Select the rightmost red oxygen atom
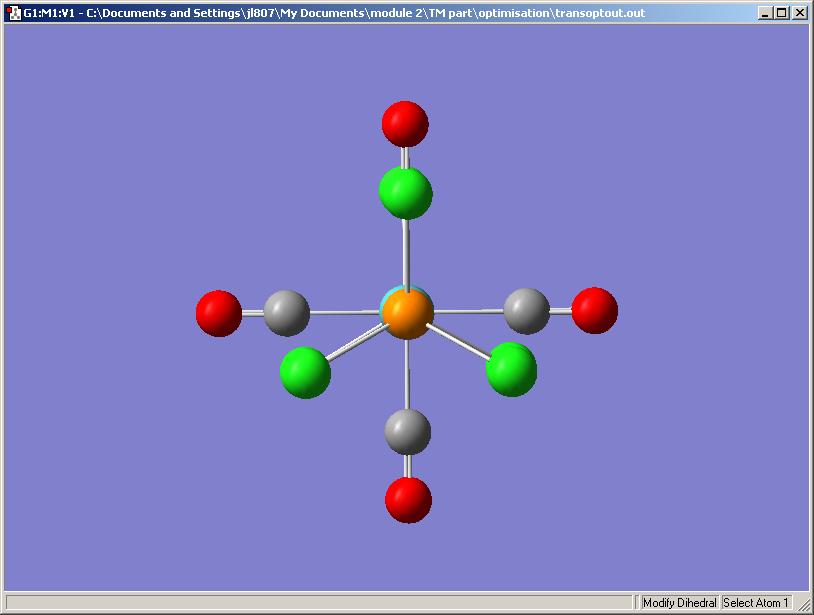 [595, 310]
